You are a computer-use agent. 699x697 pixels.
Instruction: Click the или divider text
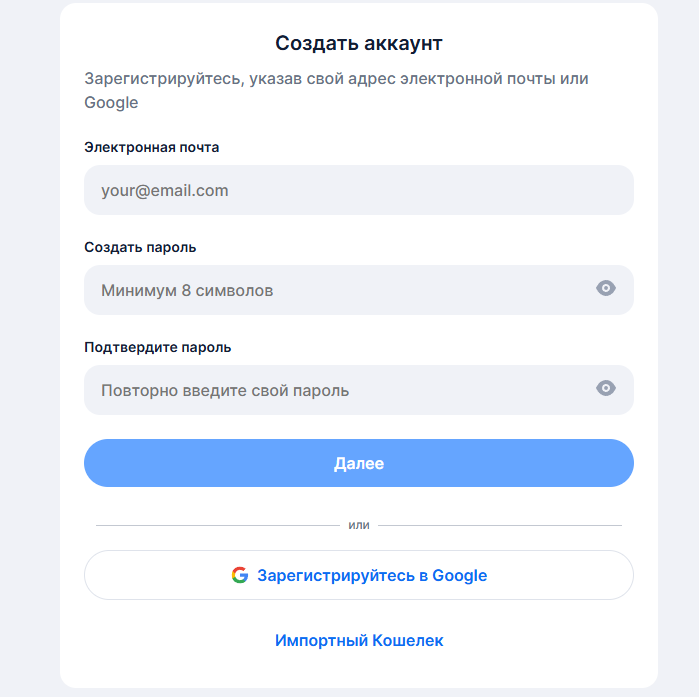[x=359, y=525]
